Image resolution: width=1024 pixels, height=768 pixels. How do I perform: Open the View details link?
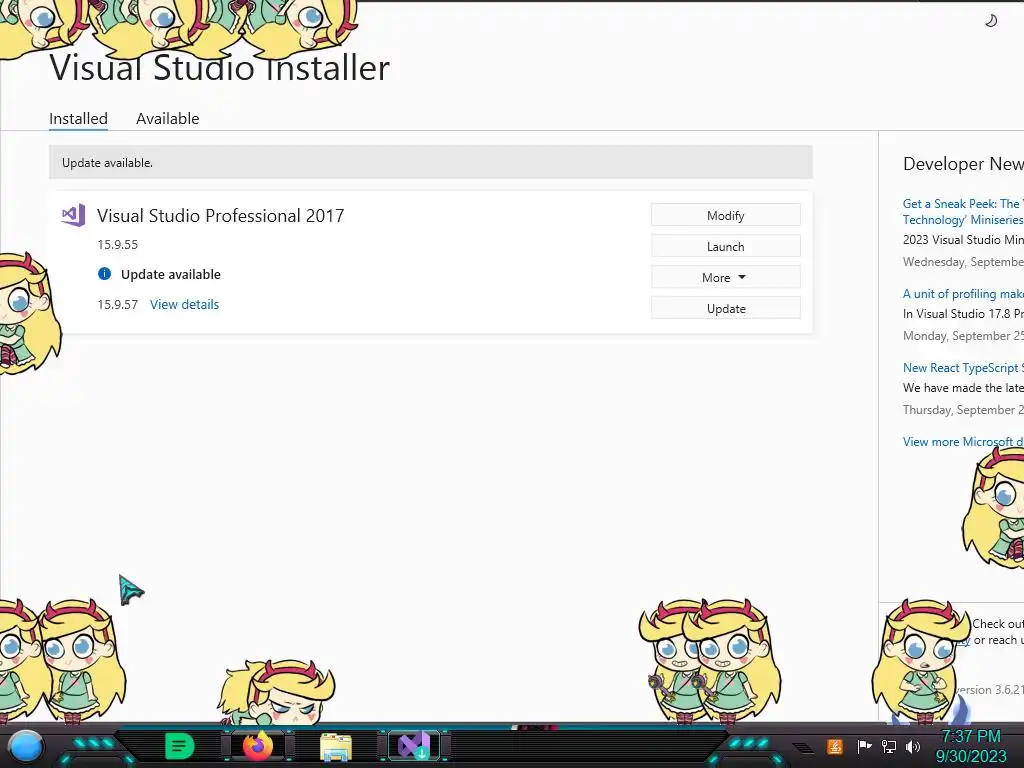184,304
